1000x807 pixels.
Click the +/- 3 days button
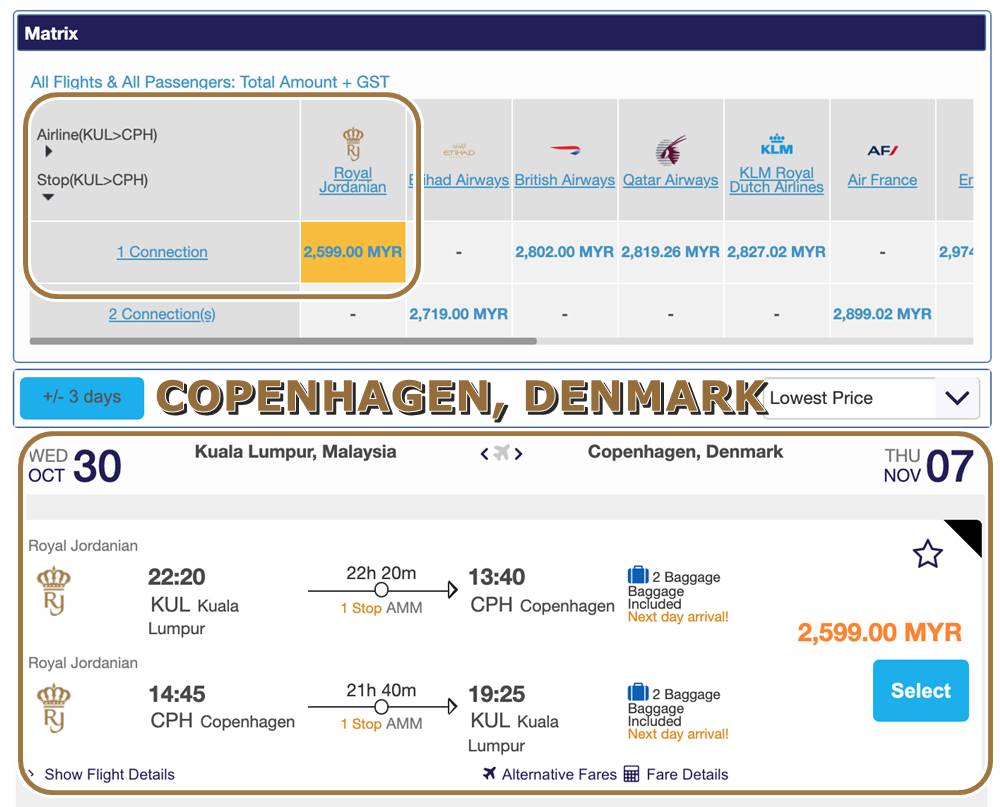pos(82,398)
